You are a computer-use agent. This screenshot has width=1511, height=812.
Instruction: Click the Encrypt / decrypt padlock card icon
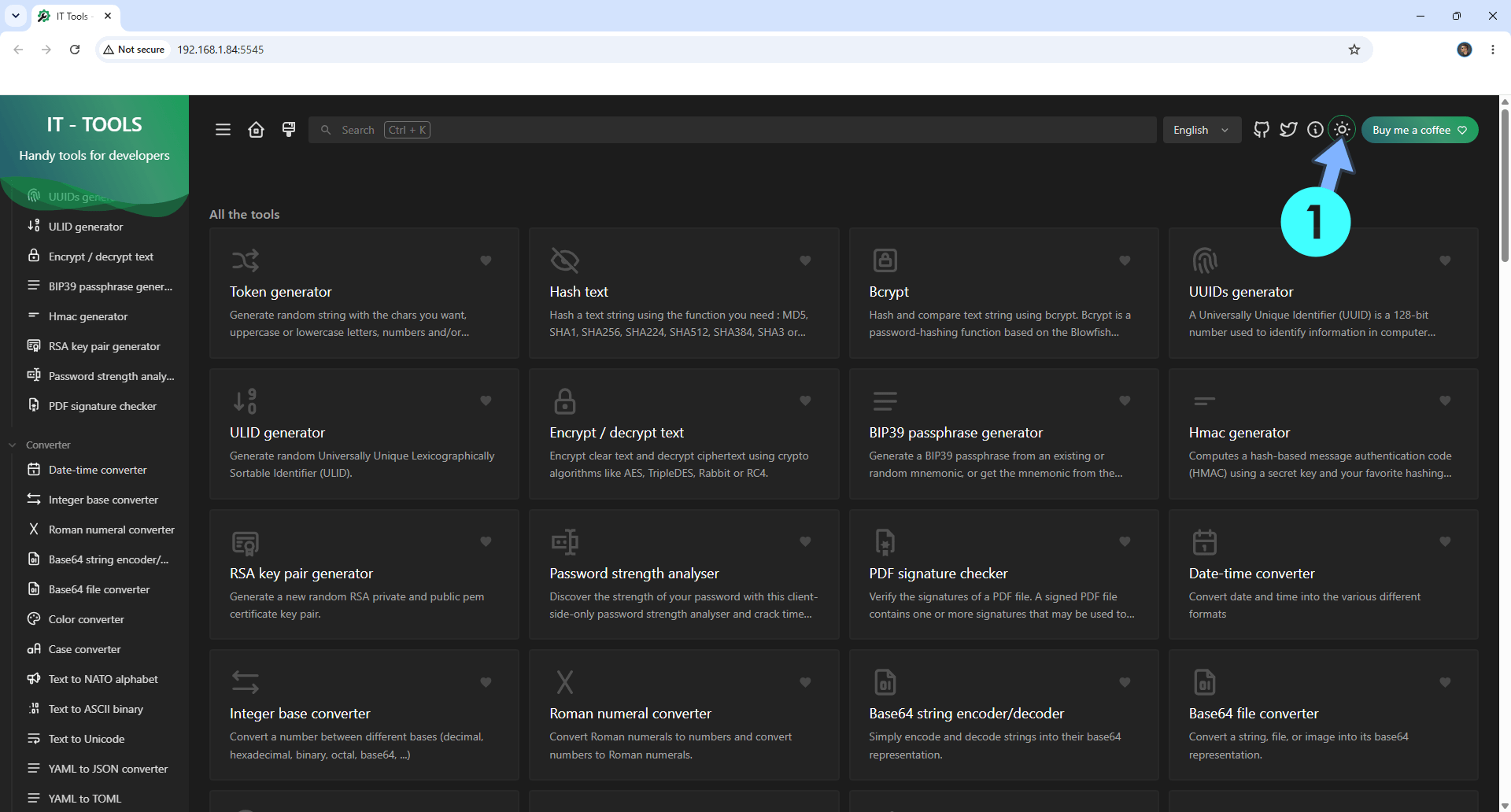(x=564, y=400)
